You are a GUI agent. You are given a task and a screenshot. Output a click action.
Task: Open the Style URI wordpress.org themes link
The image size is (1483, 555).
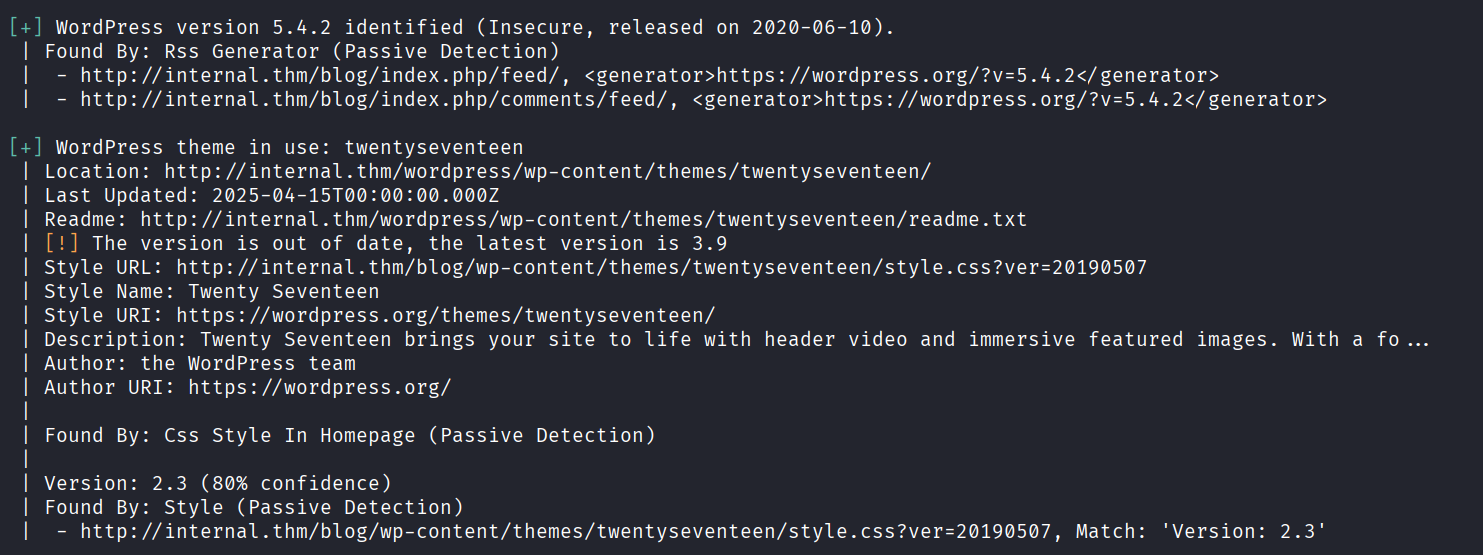446,315
